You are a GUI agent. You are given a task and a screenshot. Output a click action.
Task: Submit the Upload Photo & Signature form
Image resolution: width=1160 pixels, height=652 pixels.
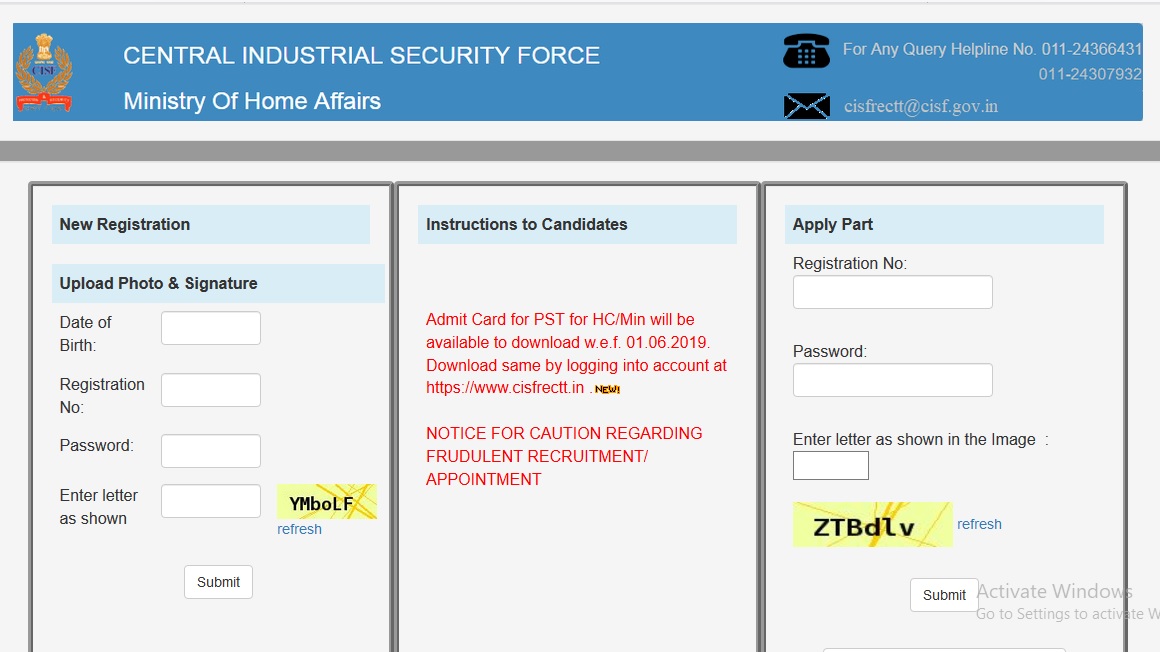218,582
